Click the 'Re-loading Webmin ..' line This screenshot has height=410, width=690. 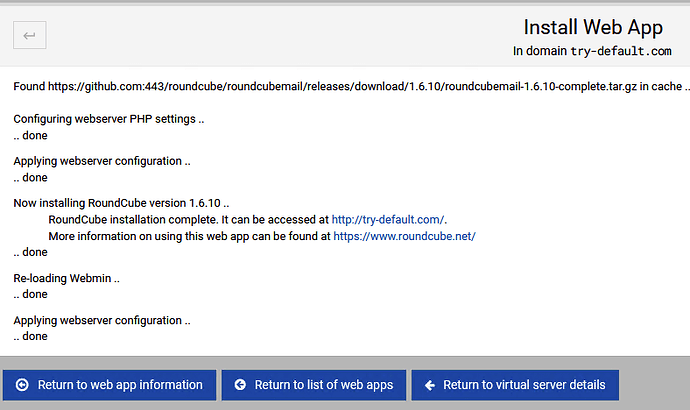(66, 278)
